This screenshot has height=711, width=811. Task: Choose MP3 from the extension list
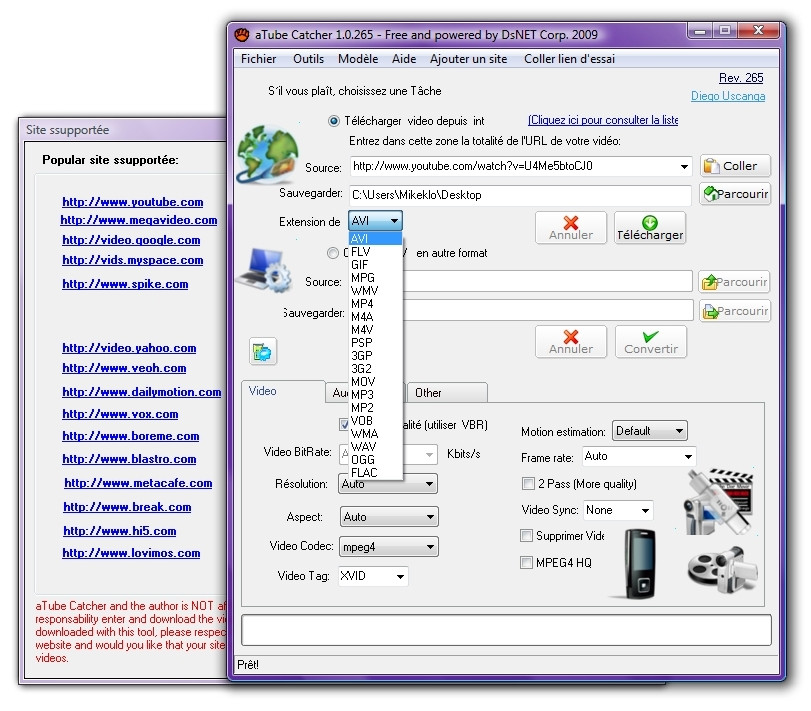pyautogui.click(x=362, y=395)
